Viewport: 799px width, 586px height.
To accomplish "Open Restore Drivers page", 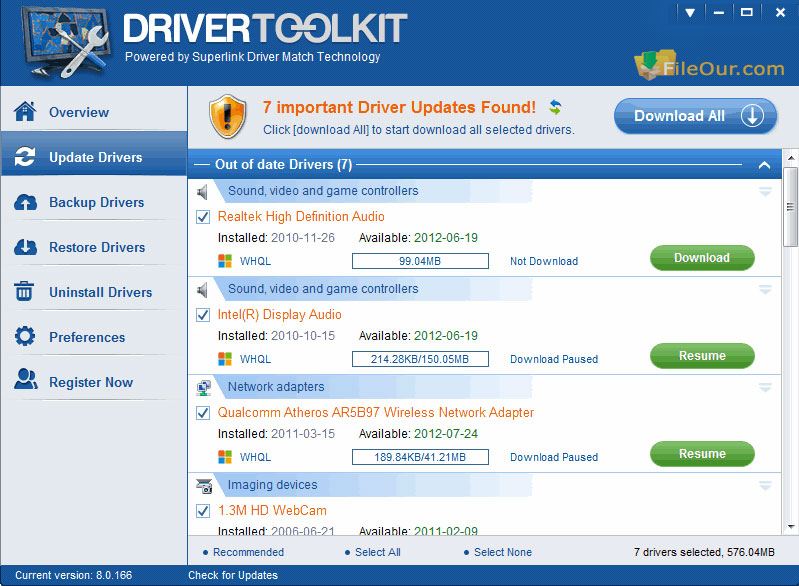I will tap(94, 247).
